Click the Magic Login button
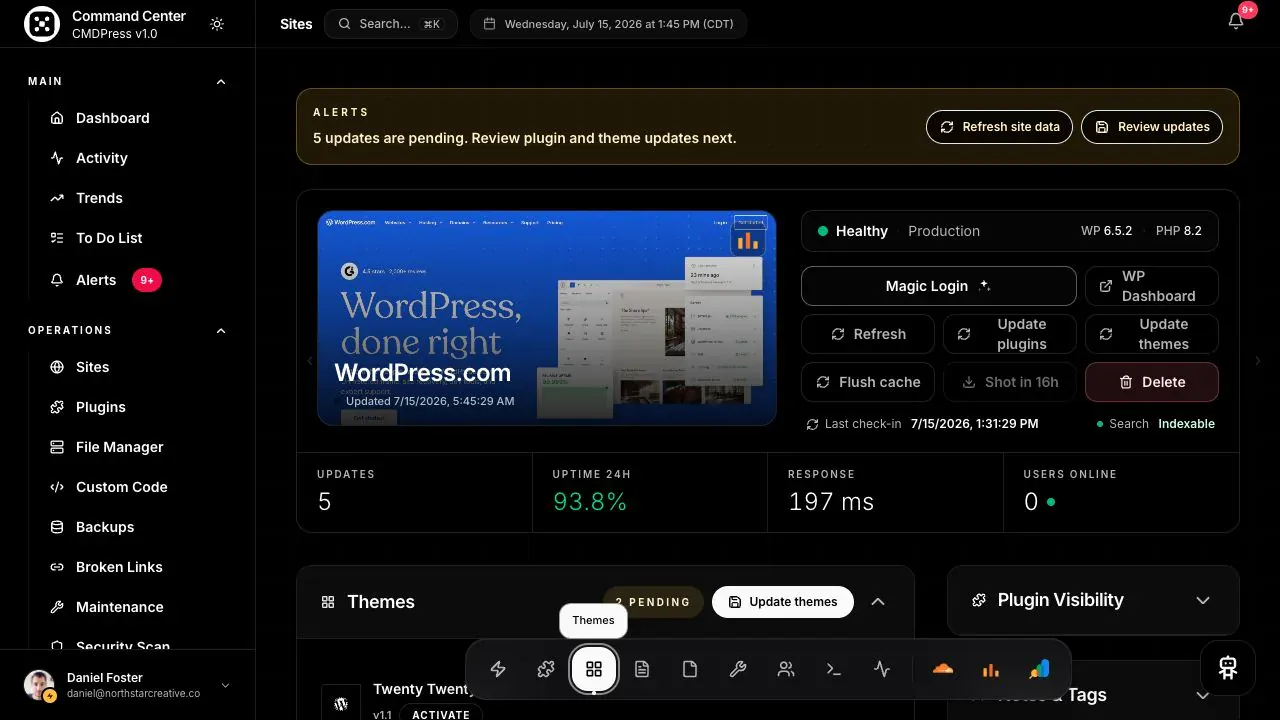Image resolution: width=1280 pixels, height=720 pixels. 938,286
